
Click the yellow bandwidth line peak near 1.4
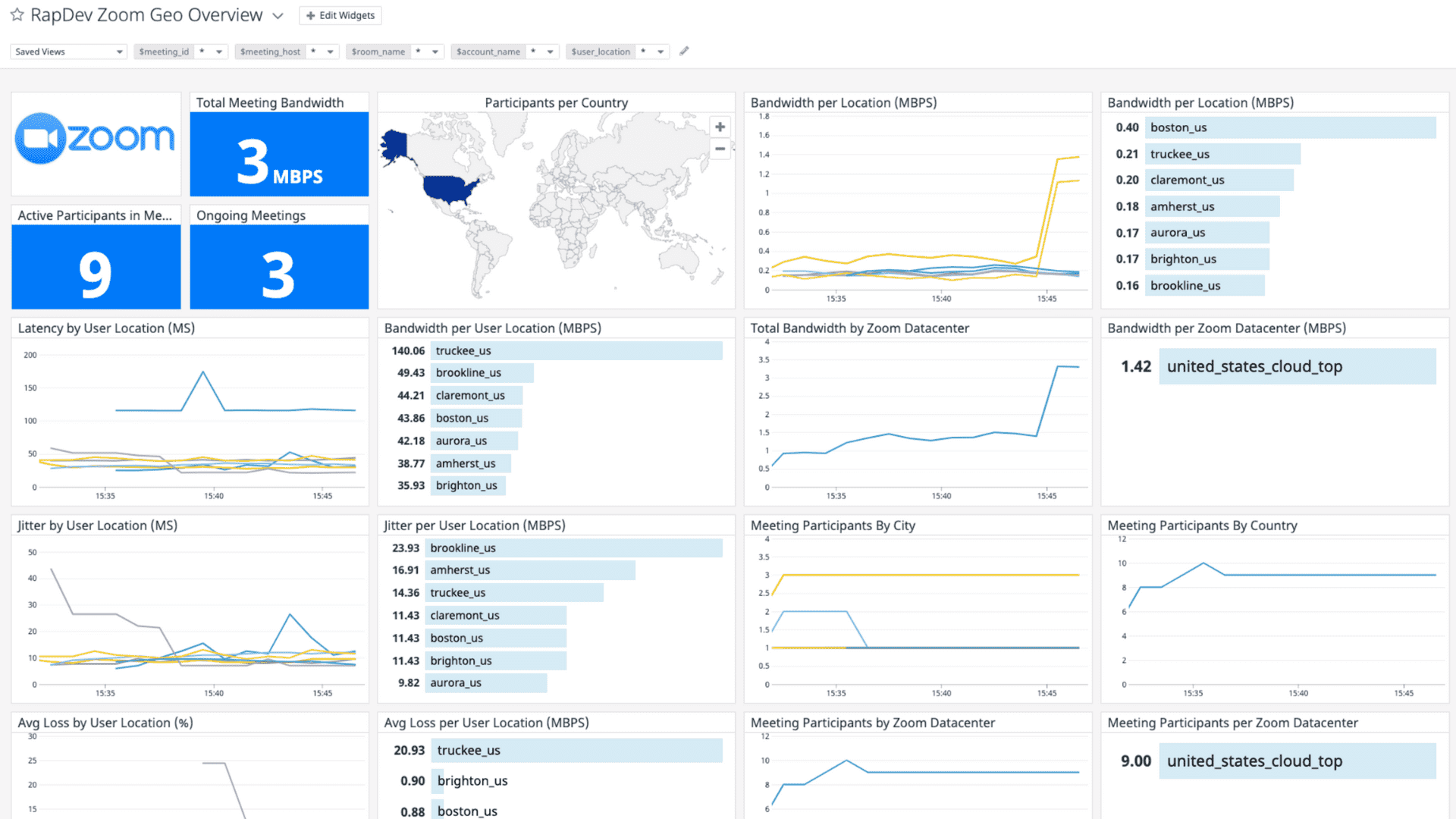tap(1078, 157)
